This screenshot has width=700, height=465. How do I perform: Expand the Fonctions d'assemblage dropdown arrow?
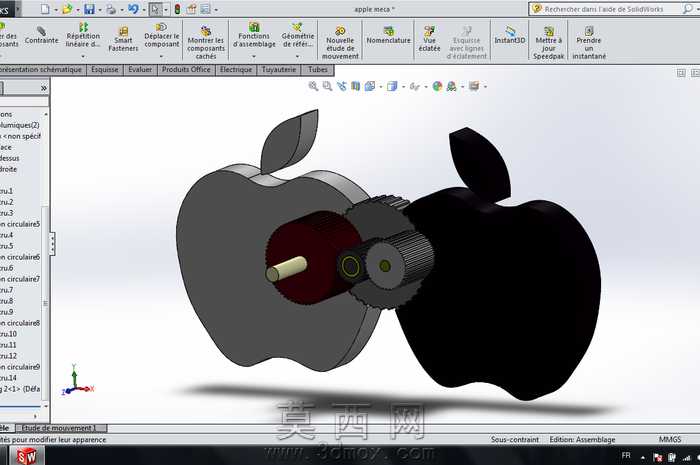tap(254, 56)
